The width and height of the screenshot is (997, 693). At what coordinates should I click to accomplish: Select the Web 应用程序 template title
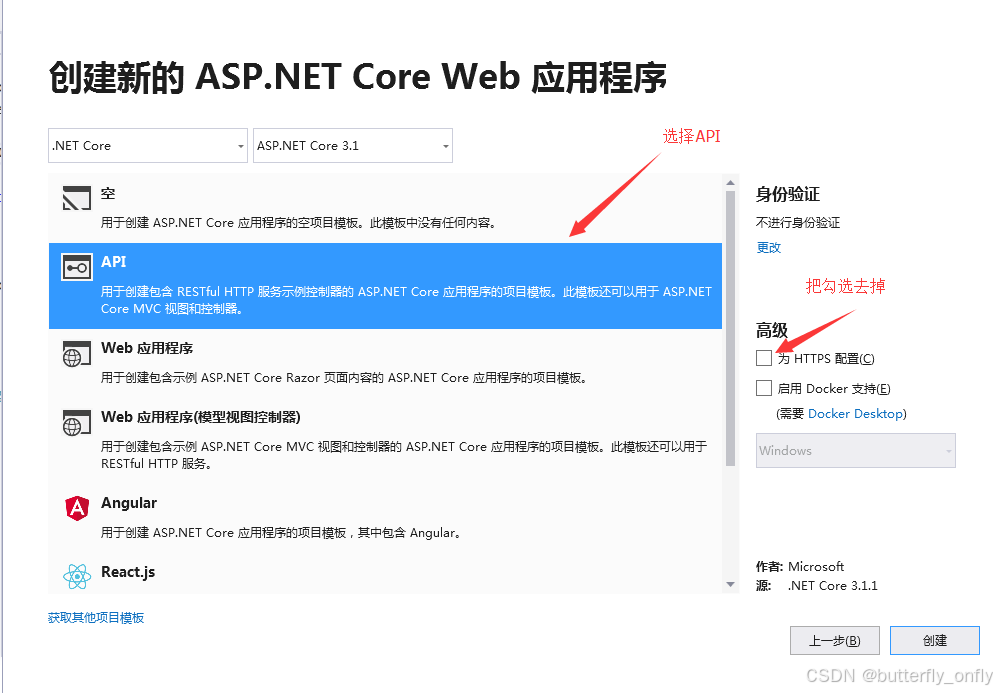coord(147,348)
